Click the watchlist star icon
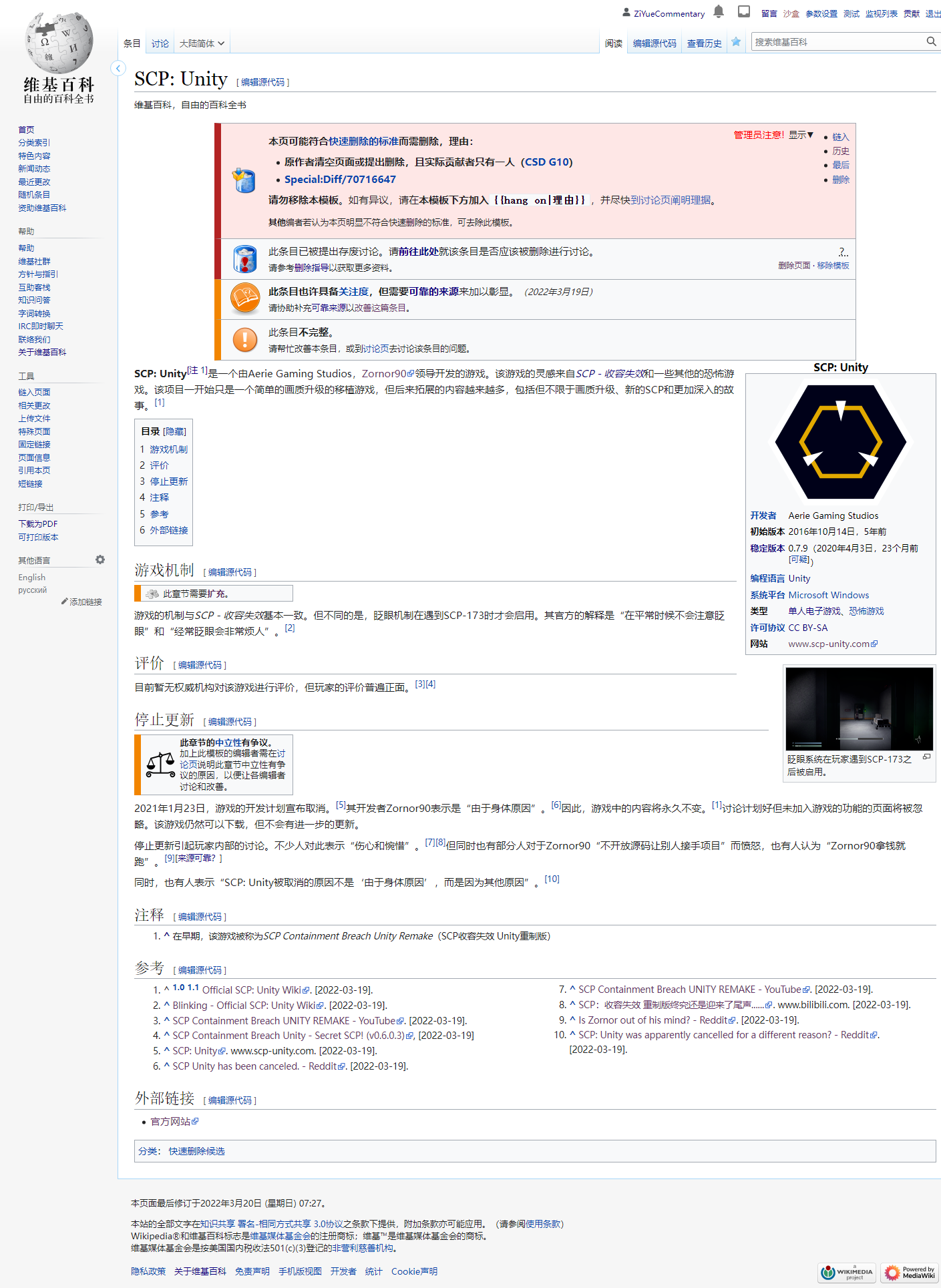The height and width of the screenshot is (1288, 941). click(x=736, y=42)
